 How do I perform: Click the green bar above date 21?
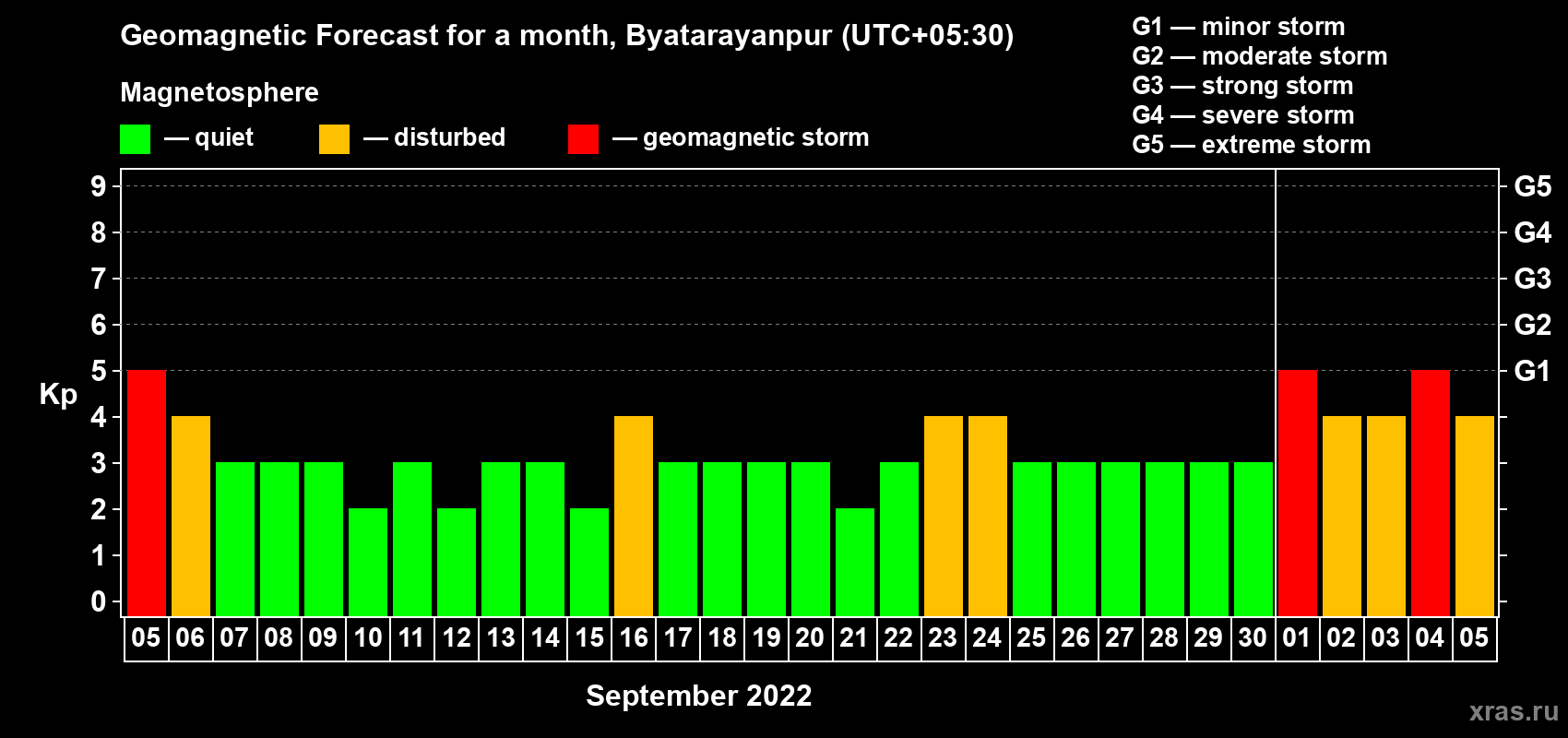[x=855, y=562]
